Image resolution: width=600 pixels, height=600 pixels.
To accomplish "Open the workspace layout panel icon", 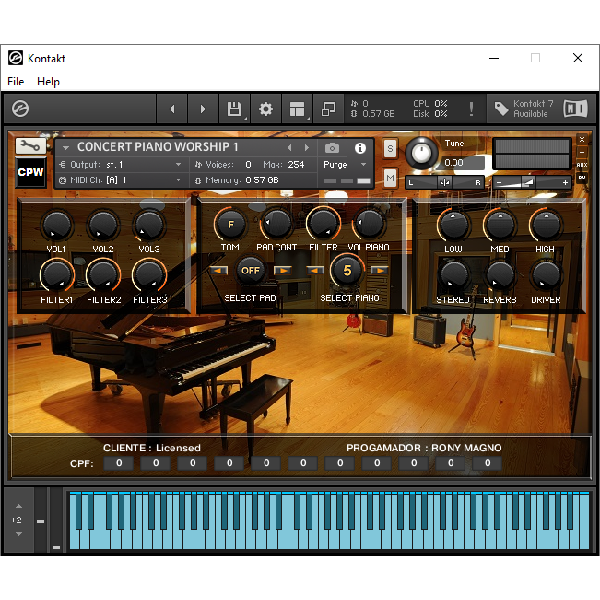I will pos(297,109).
